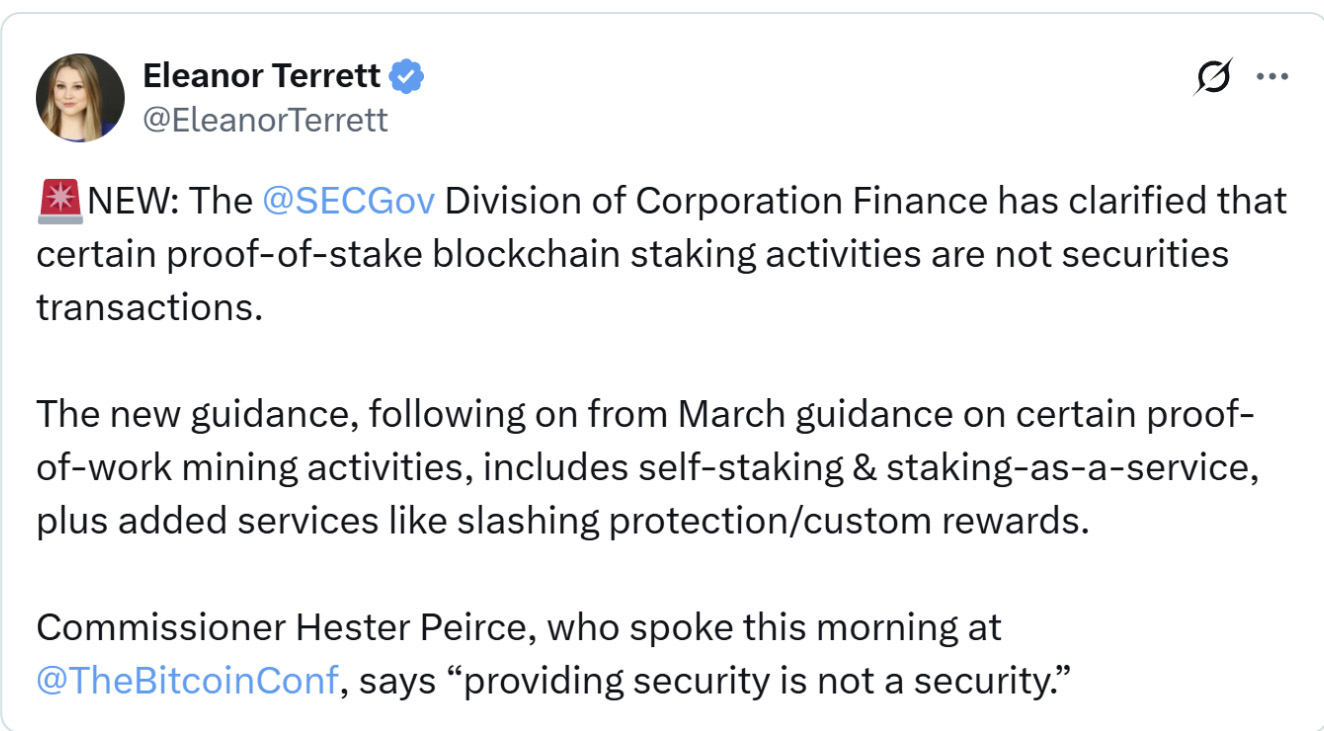Open the @EleanorTerrett handle link

point(265,120)
